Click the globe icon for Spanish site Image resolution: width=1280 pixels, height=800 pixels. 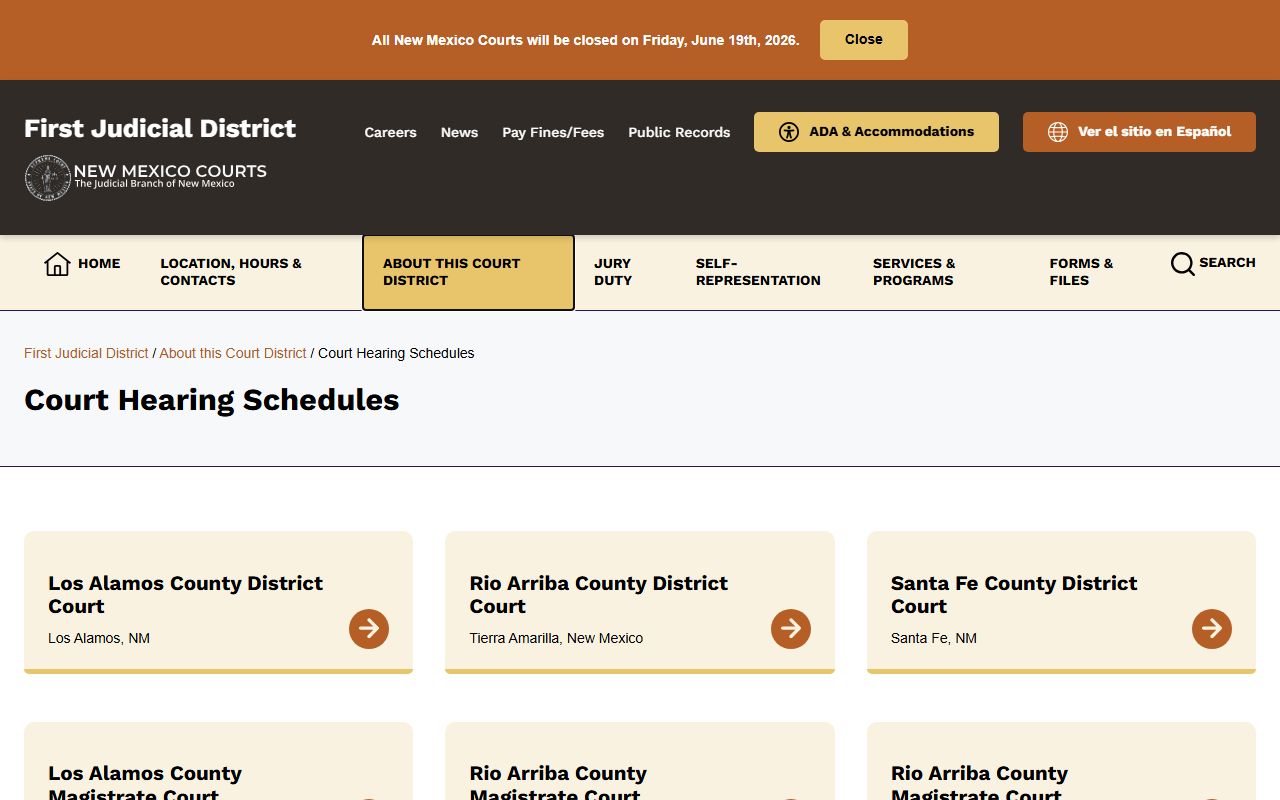[1057, 132]
